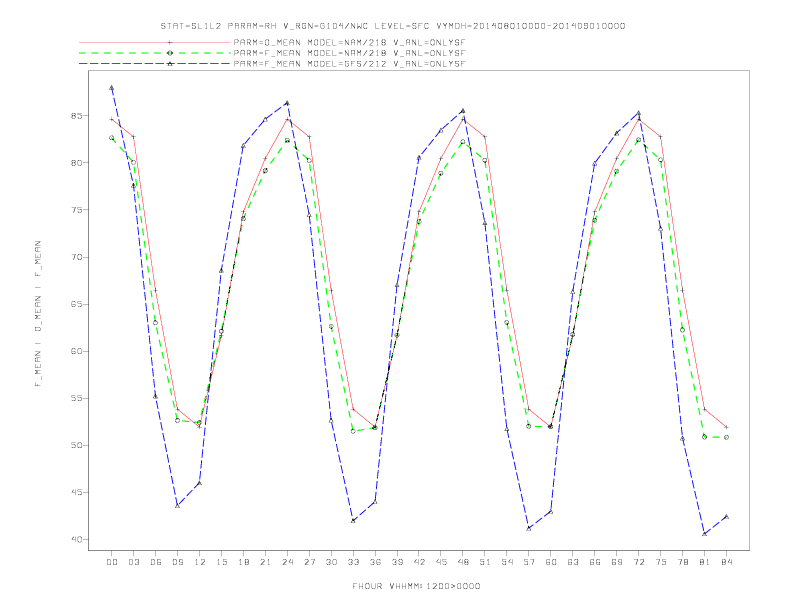Click x-axis forecast hour label 33
The height and width of the screenshot is (612, 792).
[x=354, y=562]
